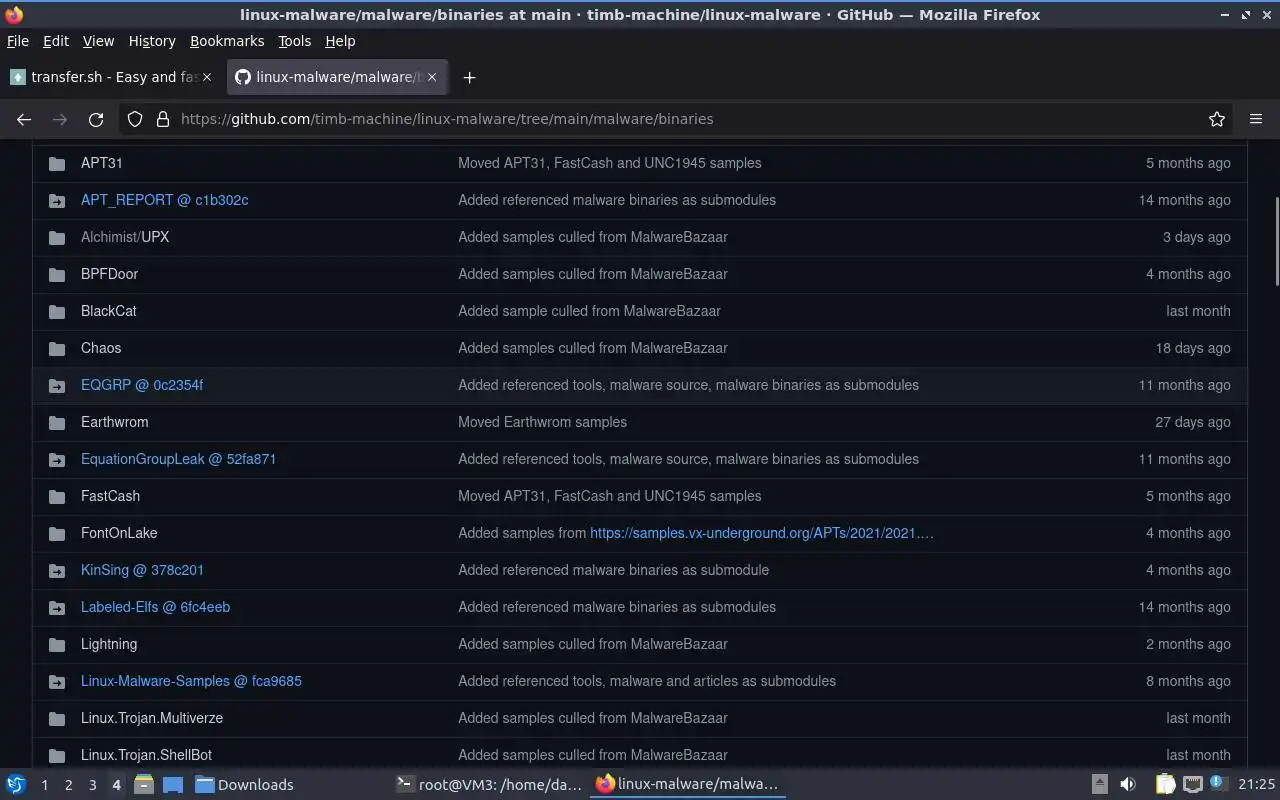Select the linux-malware GitHub tab
This screenshot has width=1280, height=800.
pyautogui.click(x=336, y=77)
